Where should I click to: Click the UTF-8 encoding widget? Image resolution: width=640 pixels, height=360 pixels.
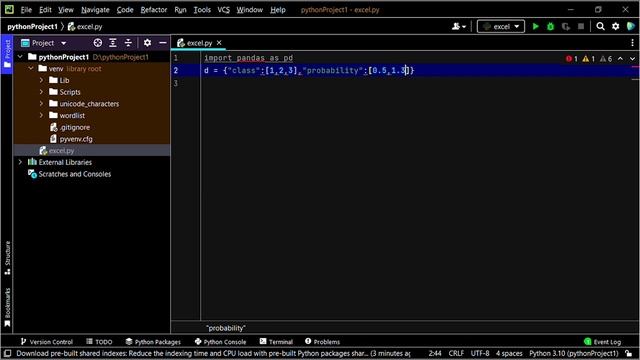click(x=480, y=353)
